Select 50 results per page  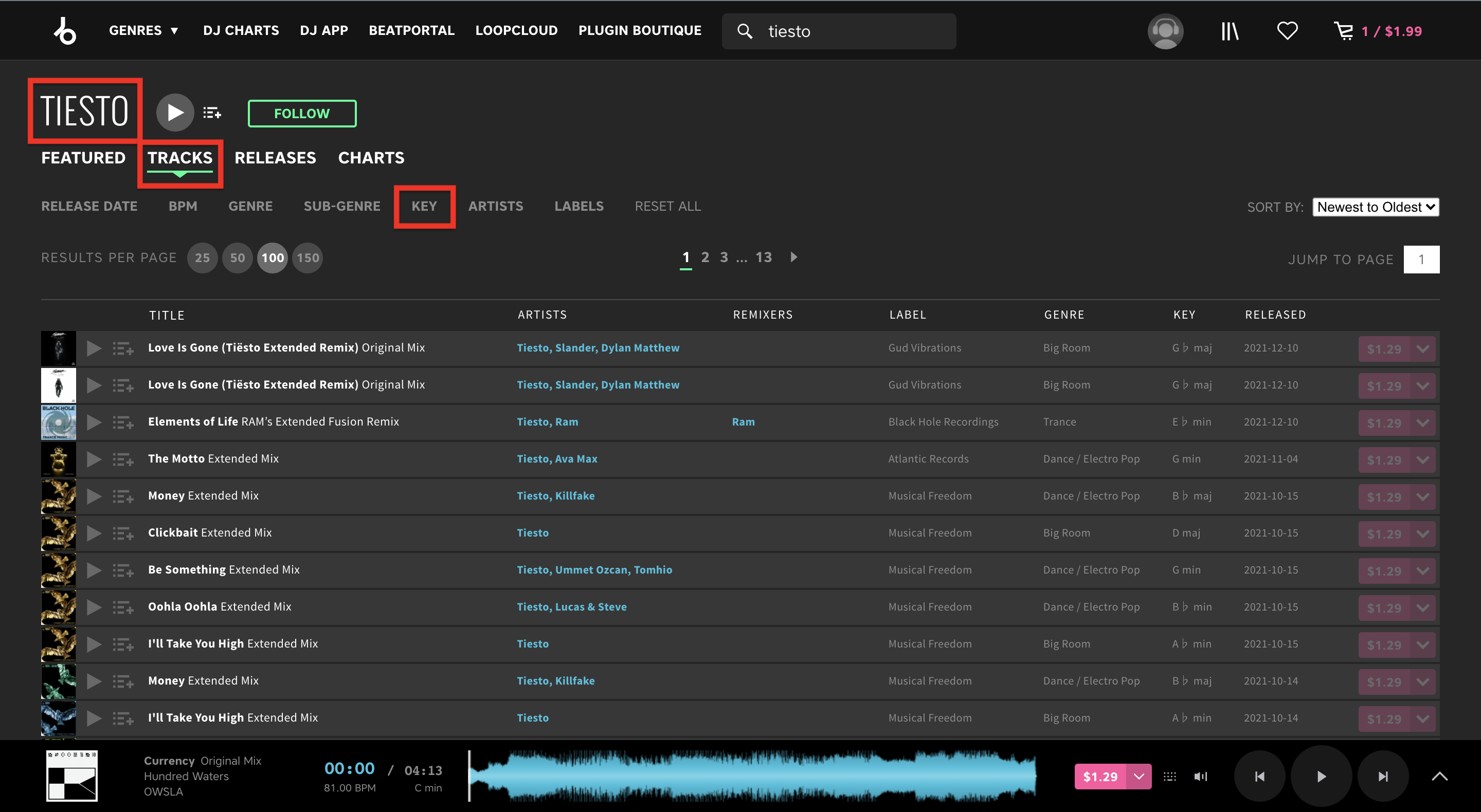pyautogui.click(x=238, y=257)
